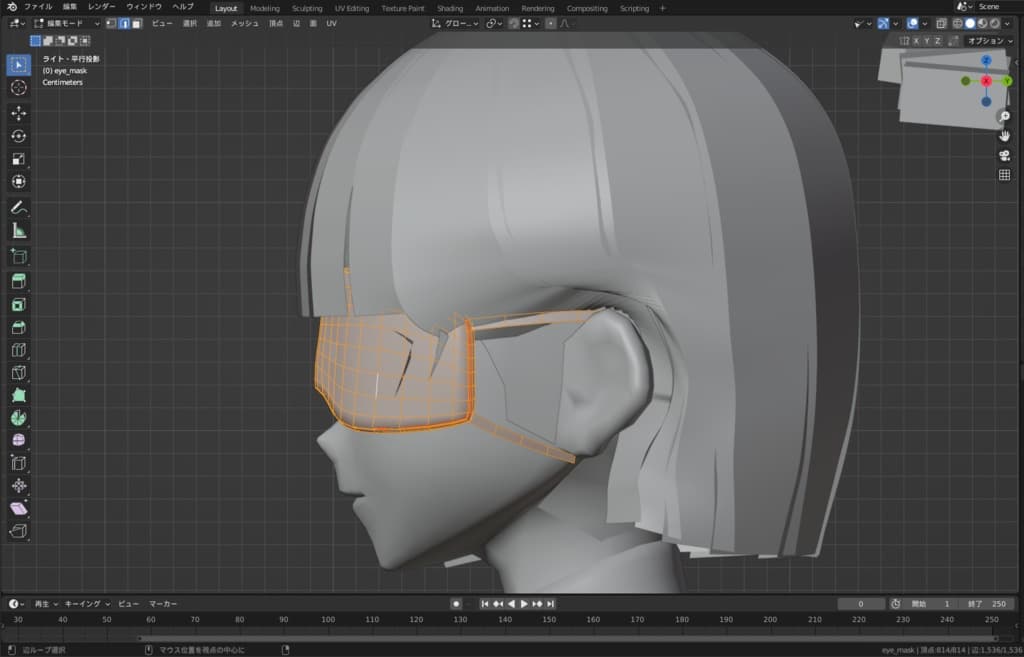Click the jump to end frame button

pyautogui.click(x=550, y=604)
